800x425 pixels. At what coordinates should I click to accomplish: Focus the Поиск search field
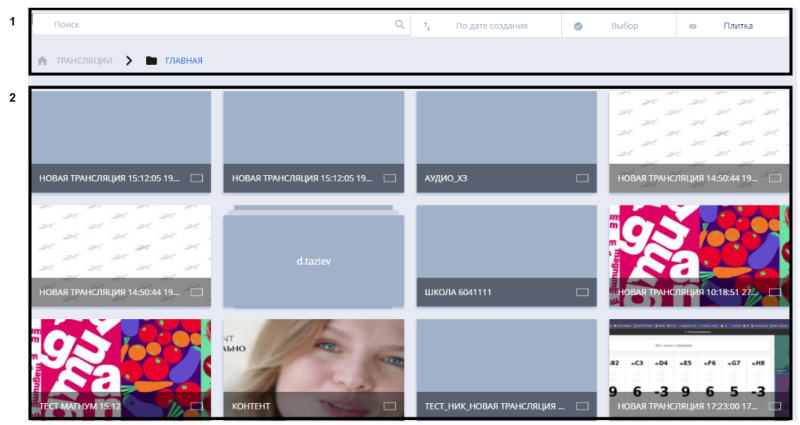click(x=215, y=24)
